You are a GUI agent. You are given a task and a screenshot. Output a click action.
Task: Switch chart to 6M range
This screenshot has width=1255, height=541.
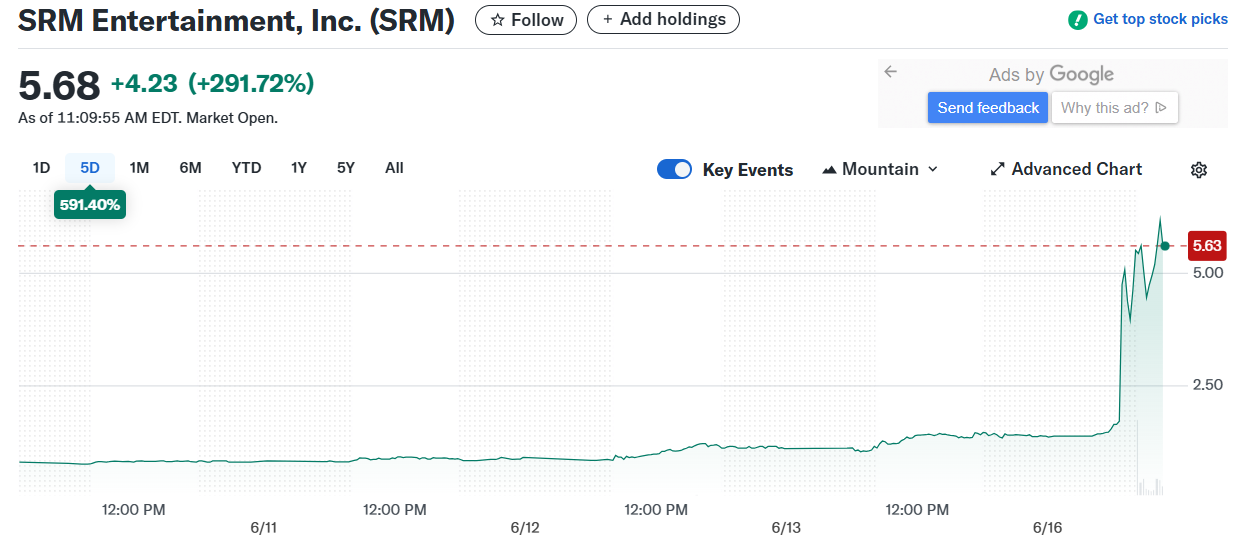[190, 168]
